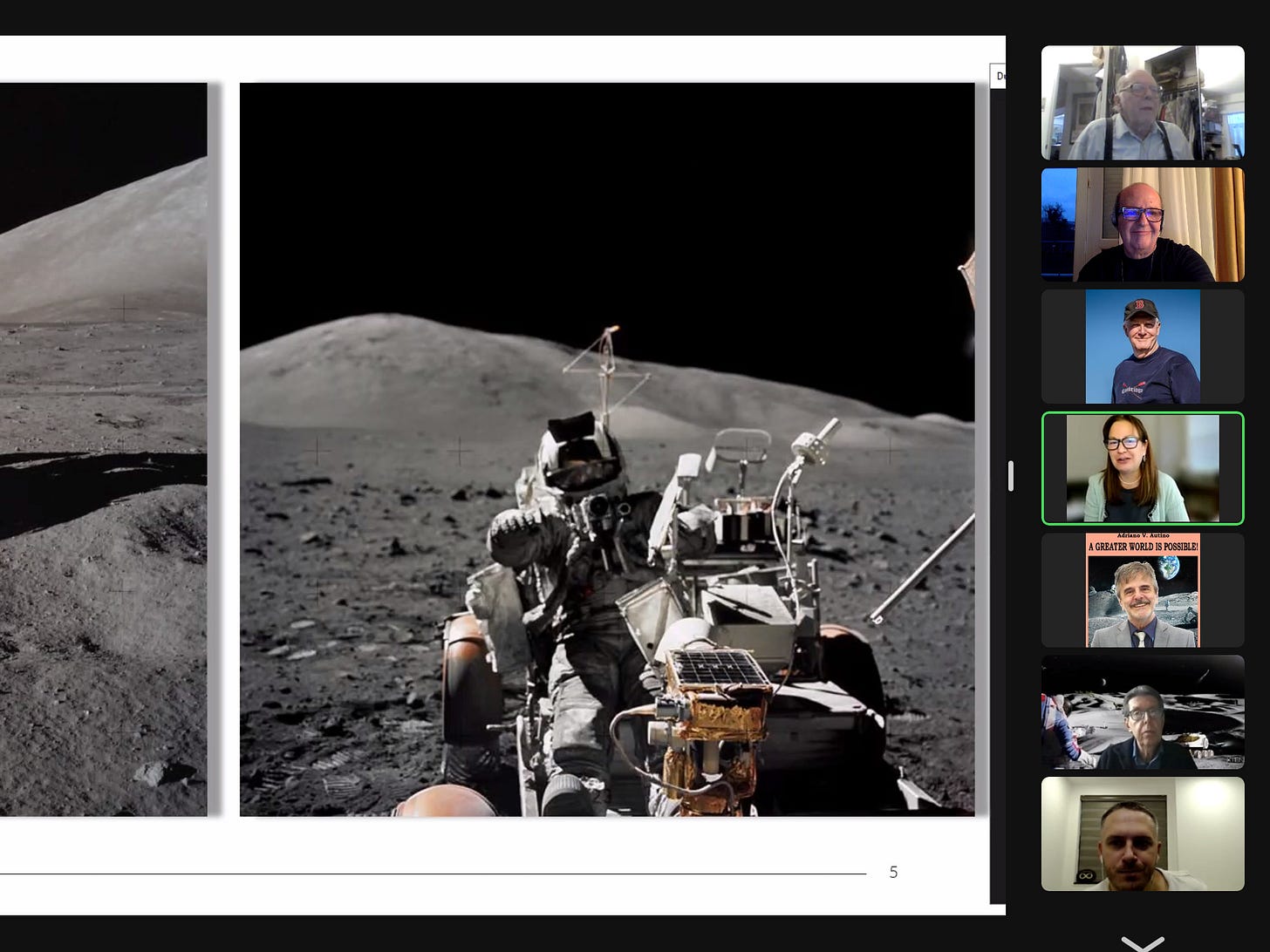The height and width of the screenshot is (952, 1270).
Task: Show more participants with the down chevron
Action: tap(1143, 942)
